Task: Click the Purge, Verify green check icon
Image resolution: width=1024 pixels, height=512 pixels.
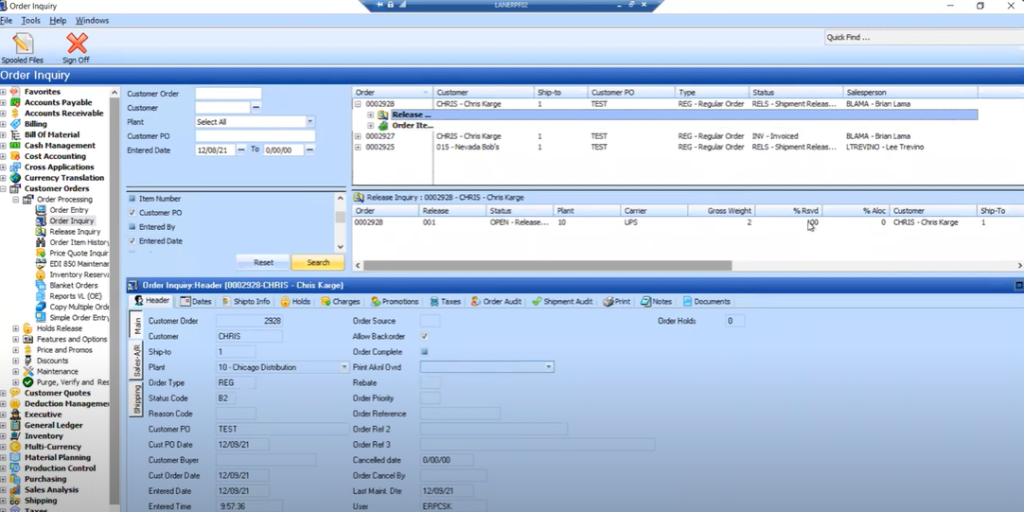Action: 28,382
